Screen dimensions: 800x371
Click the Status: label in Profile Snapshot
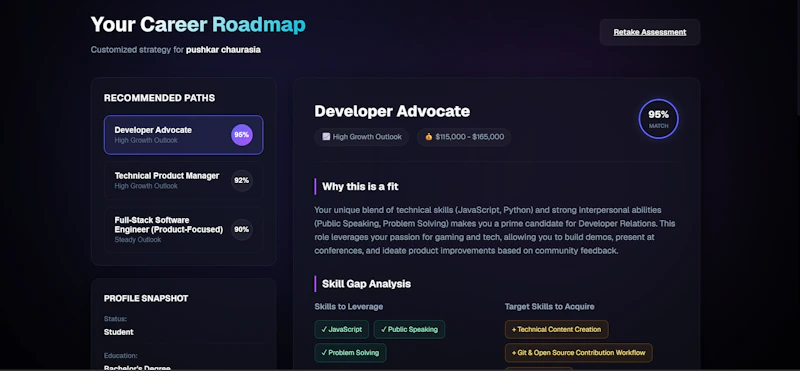click(x=115, y=319)
